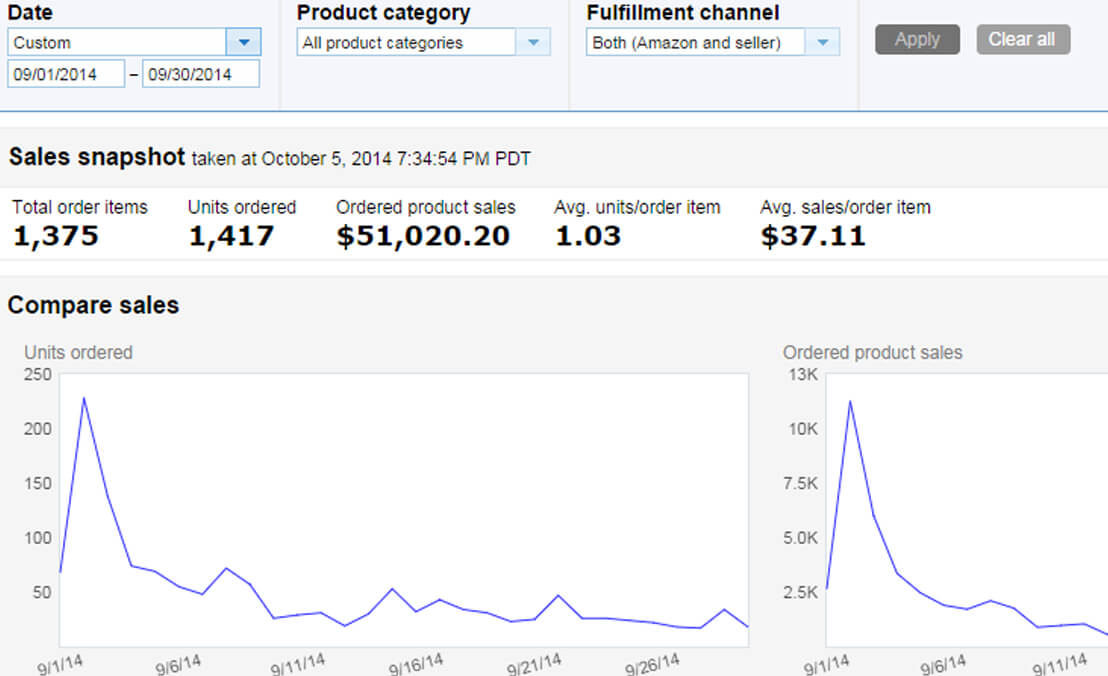Select the start date field 09/01/2014
Image resolution: width=1108 pixels, height=676 pixels.
tap(66, 74)
